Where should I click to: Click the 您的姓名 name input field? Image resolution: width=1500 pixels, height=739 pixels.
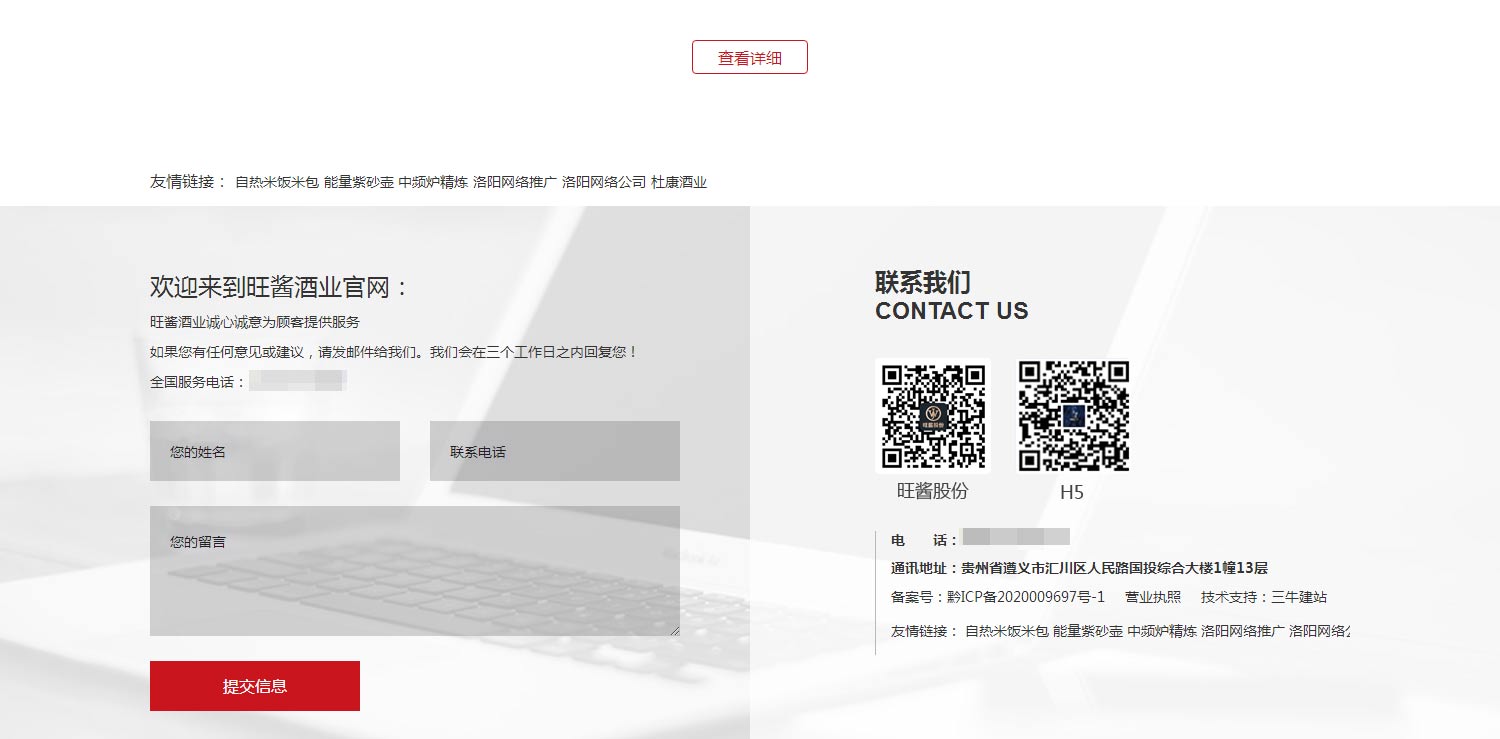(274, 450)
